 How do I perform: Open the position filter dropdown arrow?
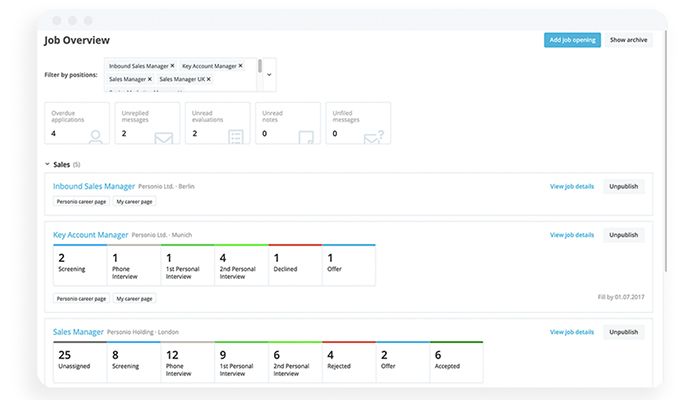click(268, 74)
